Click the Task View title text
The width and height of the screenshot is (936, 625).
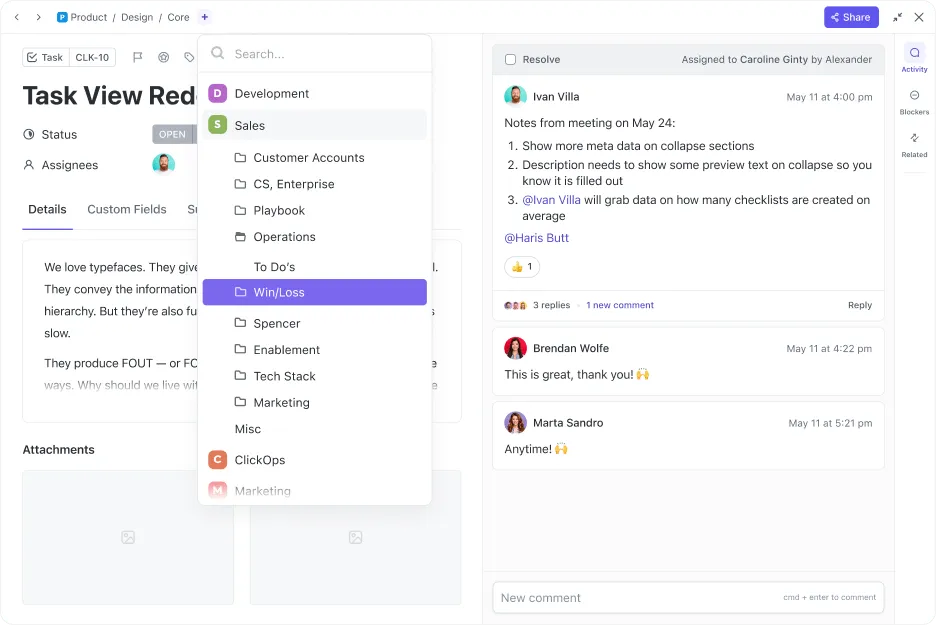(x=109, y=96)
